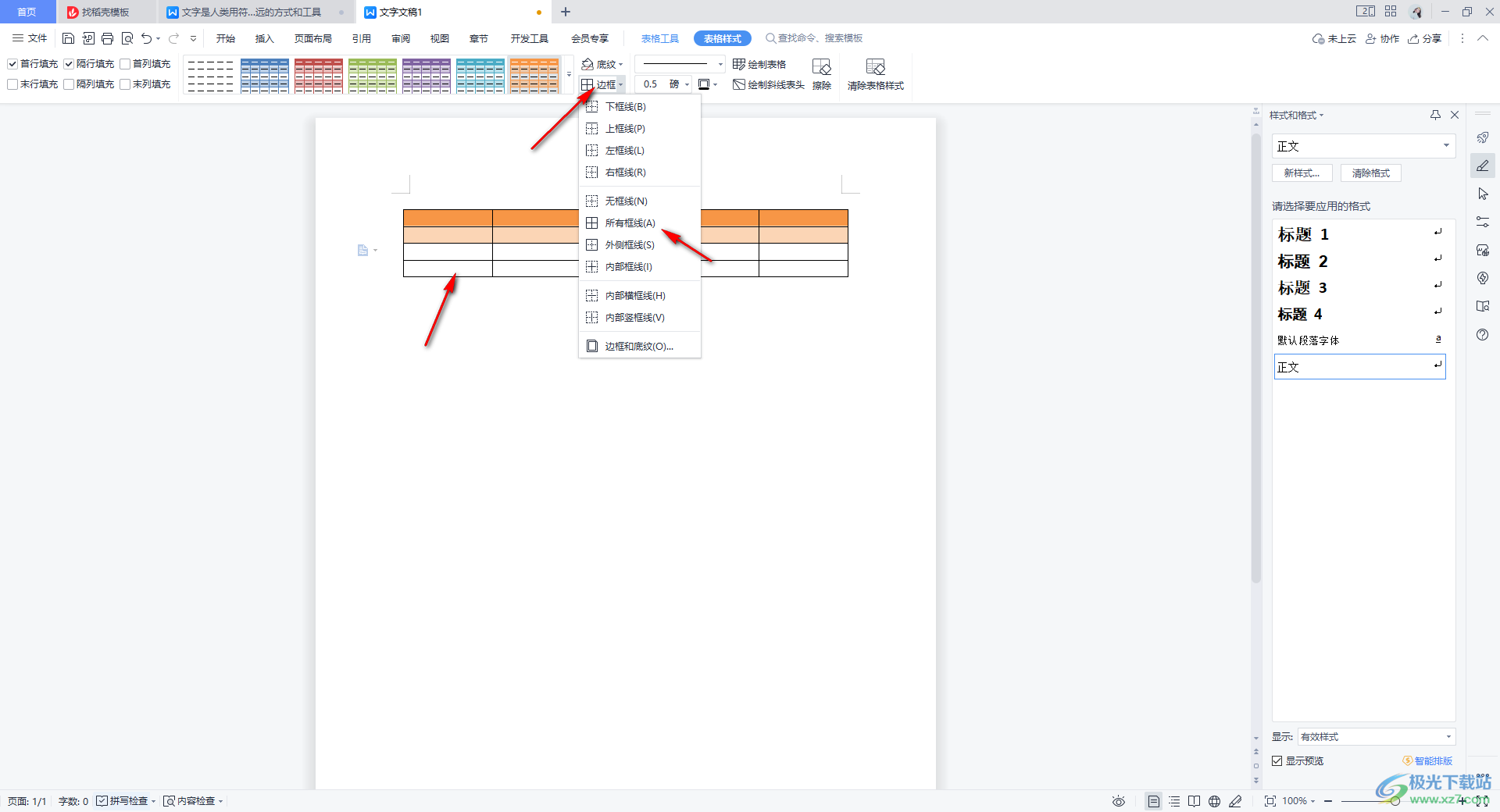The width and height of the screenshot is (1500, 812).
Task: Click the fit page zoom icon
Action: [1270, 801]
